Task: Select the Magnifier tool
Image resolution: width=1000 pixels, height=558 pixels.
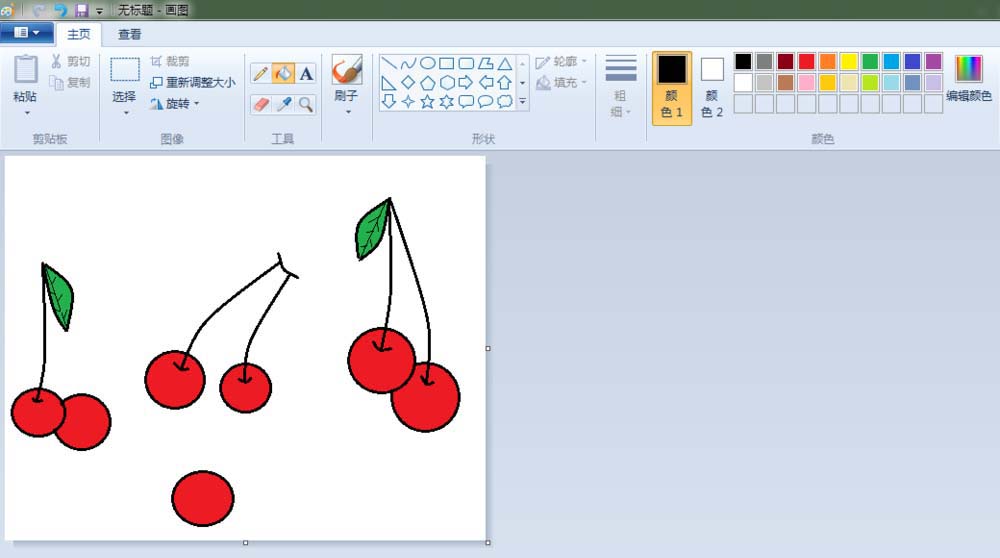Action: 306,104
